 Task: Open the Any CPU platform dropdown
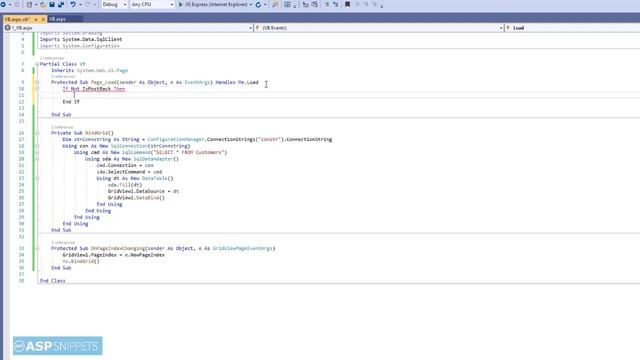point(152,4)
